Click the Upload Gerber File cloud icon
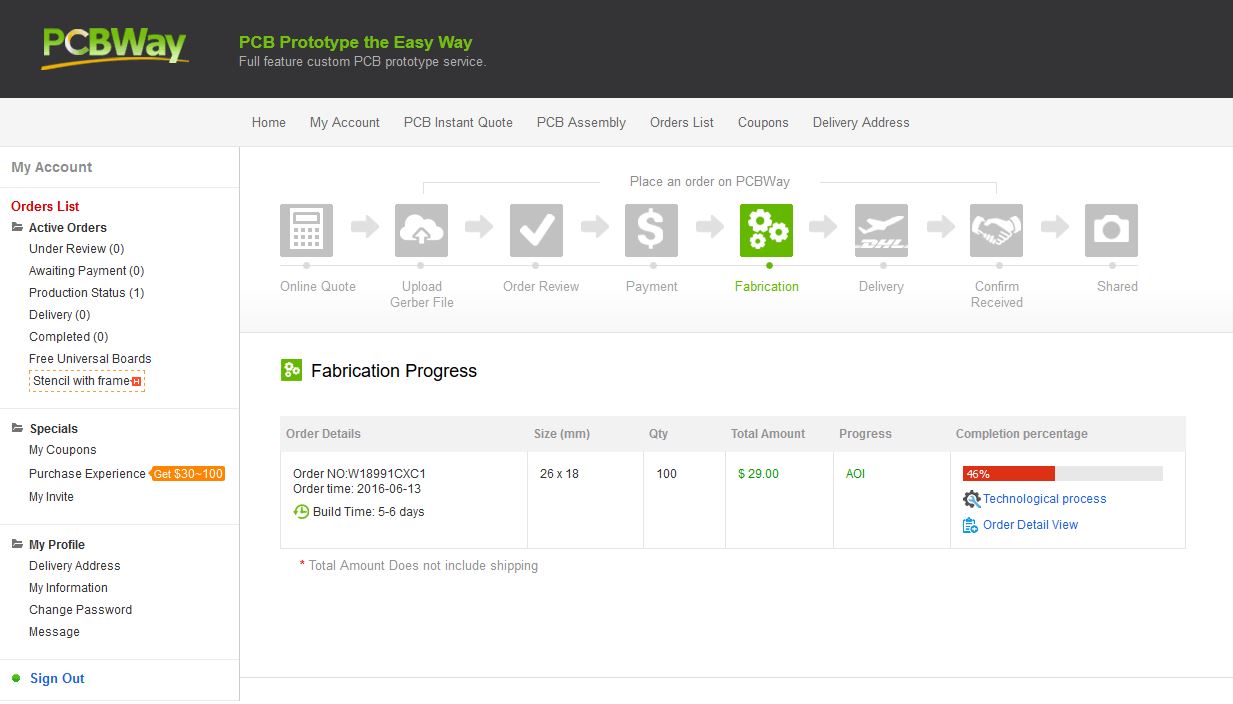This screenshot has width=1233, height=704. coord(421,230)
